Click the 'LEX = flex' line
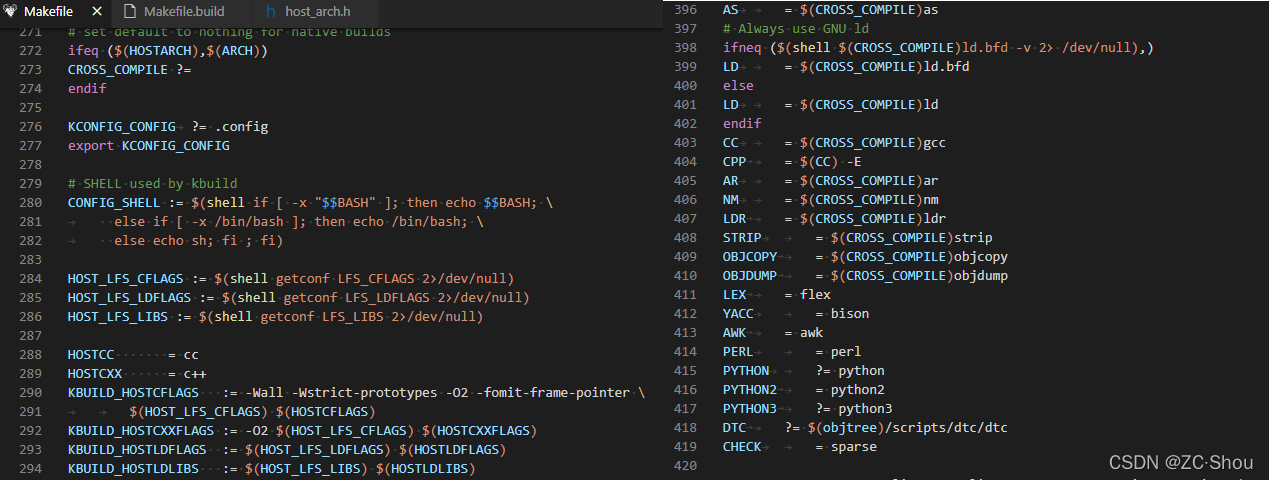The image size is (1269, 480). point(777,294)
